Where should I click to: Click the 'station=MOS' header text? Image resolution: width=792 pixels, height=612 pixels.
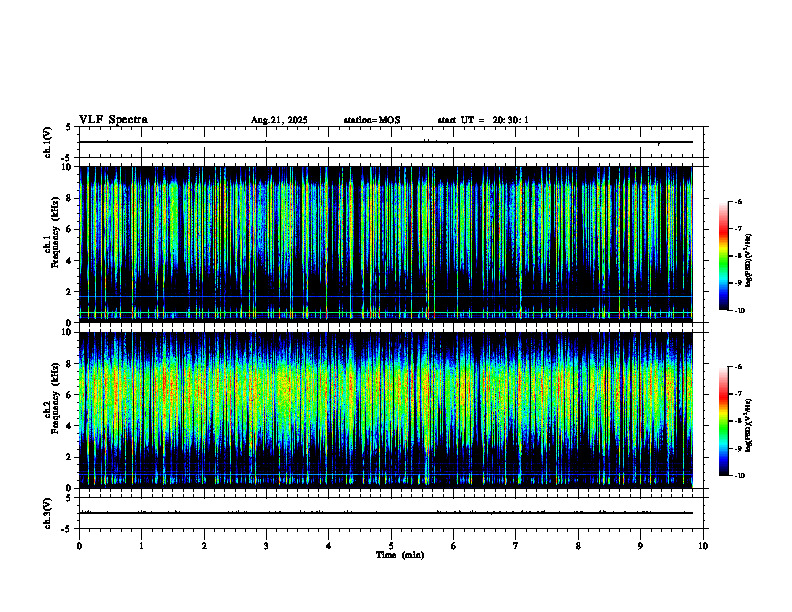pyautogui.click(x=372, y=120)
